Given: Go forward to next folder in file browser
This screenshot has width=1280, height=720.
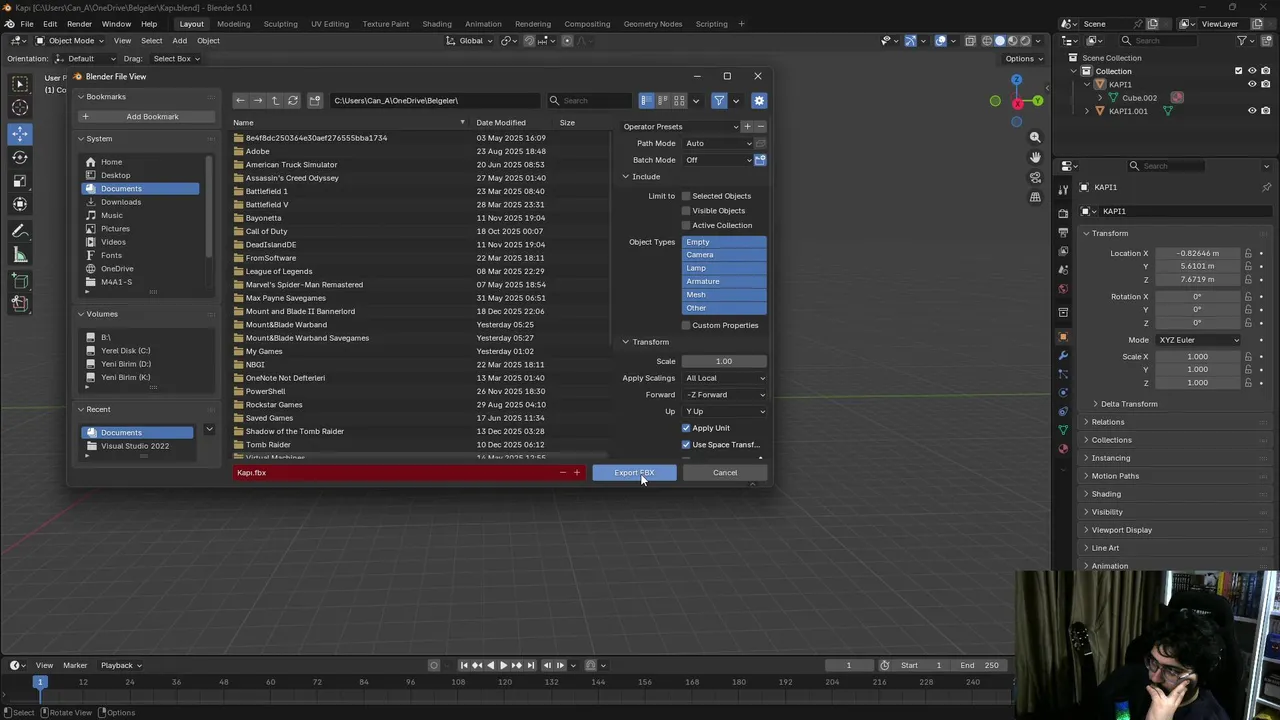Looking at the screenshot, I should click(x=258, y=100).
